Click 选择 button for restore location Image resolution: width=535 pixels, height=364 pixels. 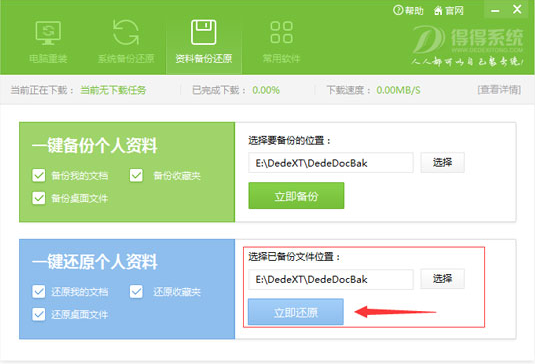coord(442,279)
